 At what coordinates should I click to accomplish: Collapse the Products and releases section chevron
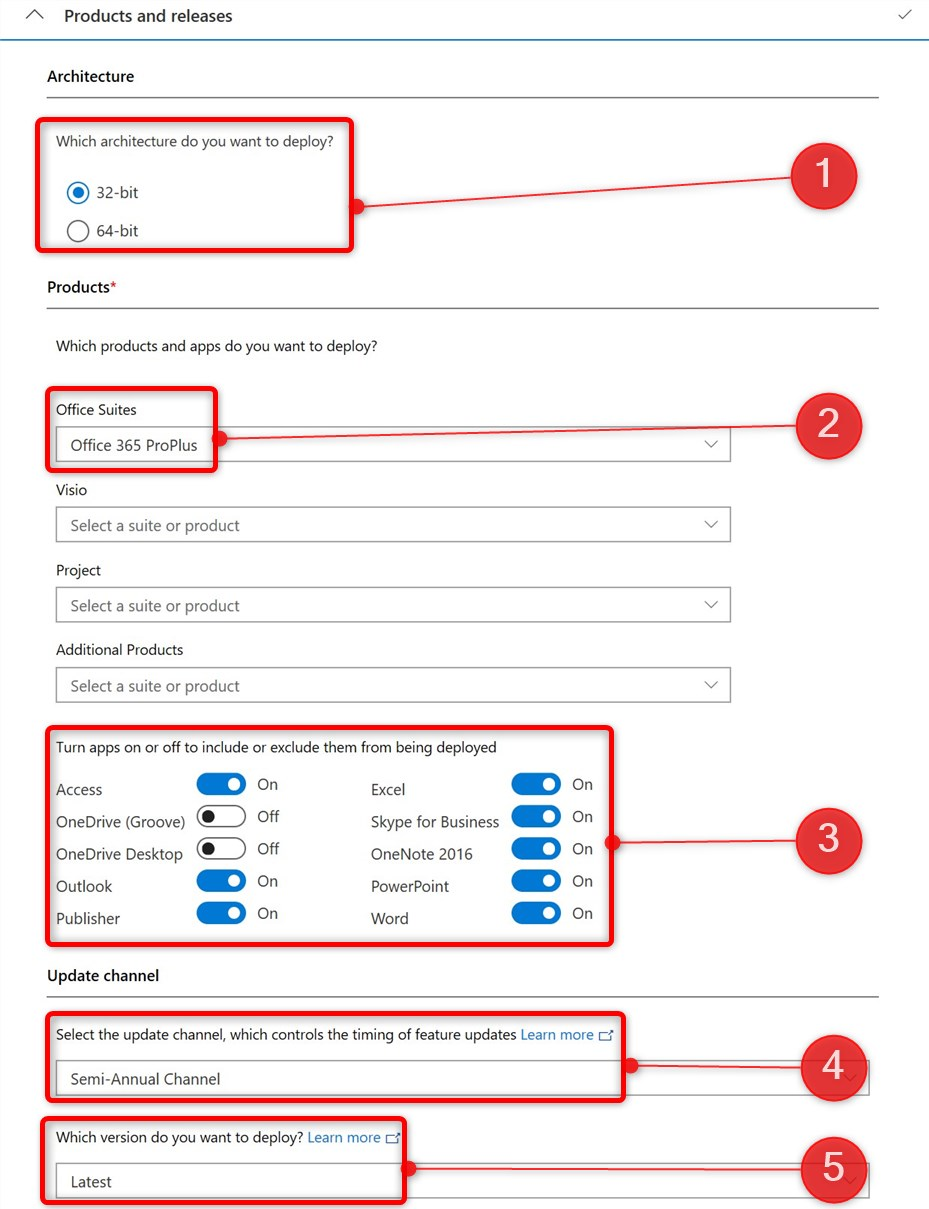pos(34,16)
